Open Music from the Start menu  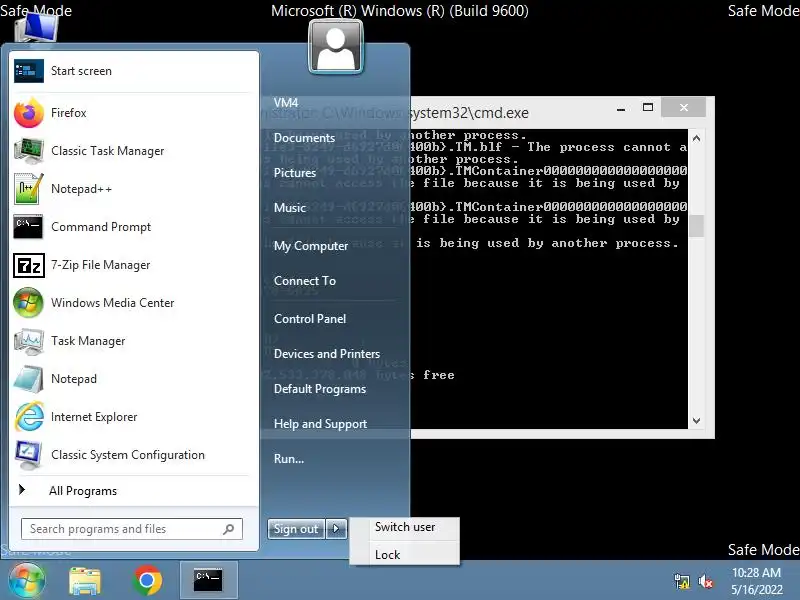[x=290, y=208]
